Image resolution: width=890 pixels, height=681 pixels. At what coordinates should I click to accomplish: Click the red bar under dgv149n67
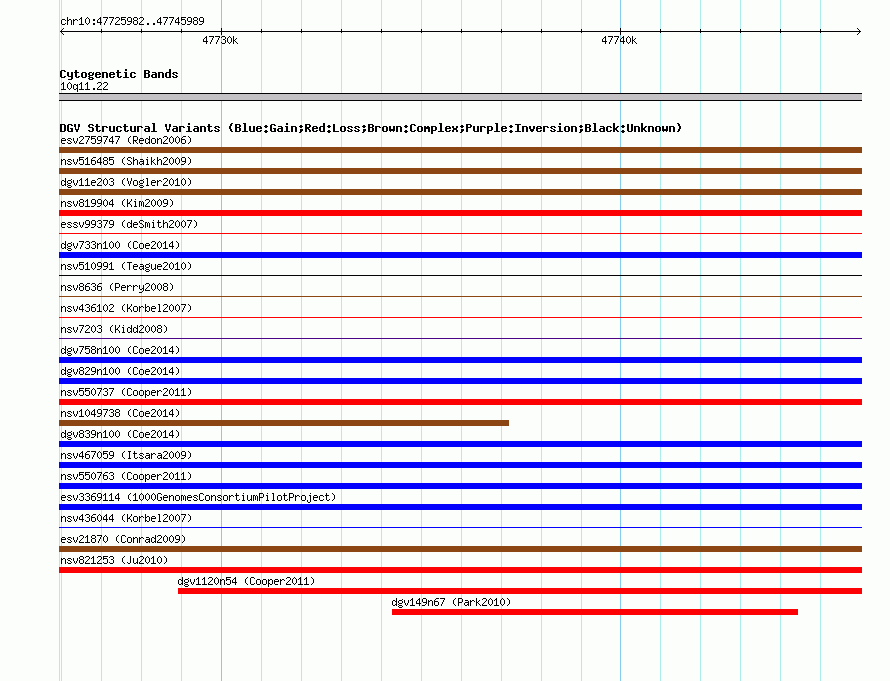595,612
